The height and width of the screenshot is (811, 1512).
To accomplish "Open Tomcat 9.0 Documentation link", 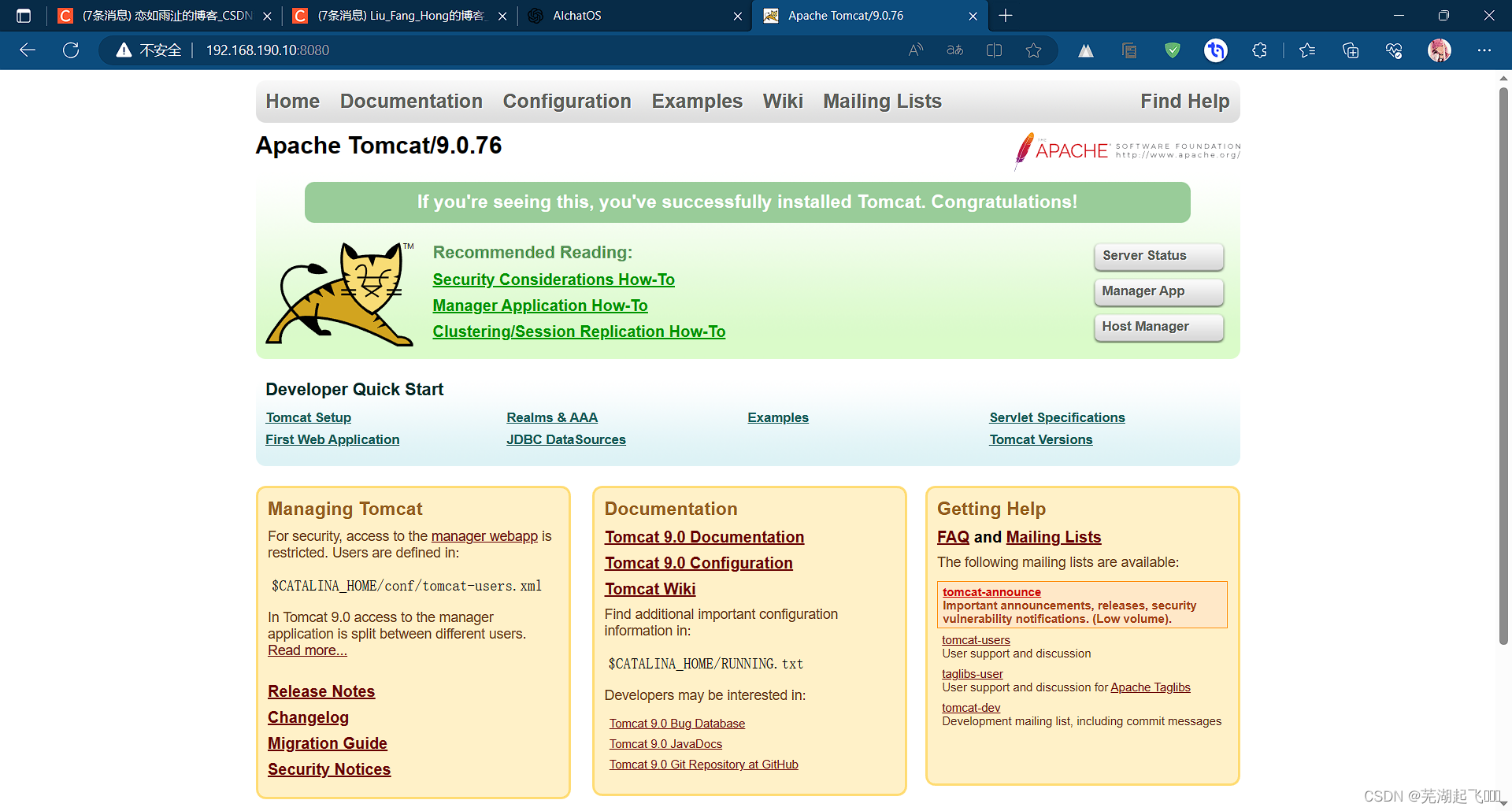I will click(704, 537).
